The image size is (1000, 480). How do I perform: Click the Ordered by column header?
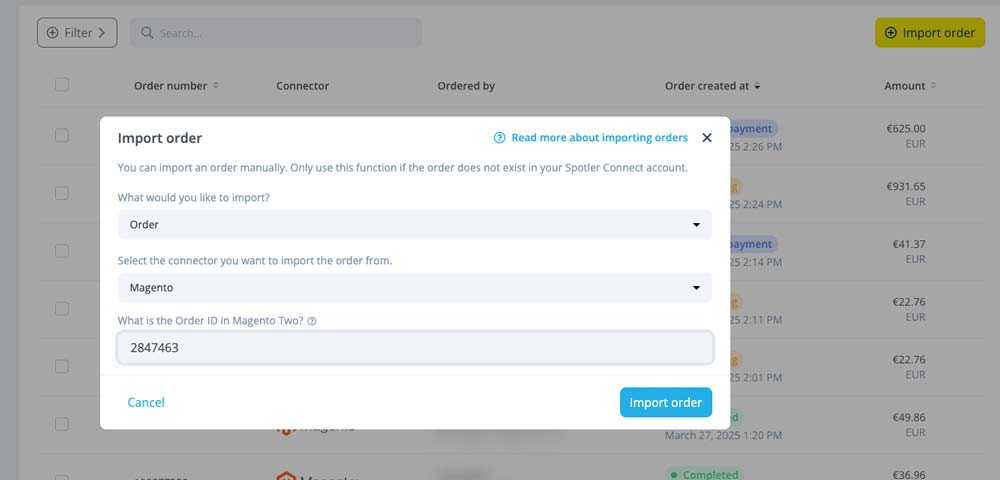pyautogui.click(x=466, y=85)
